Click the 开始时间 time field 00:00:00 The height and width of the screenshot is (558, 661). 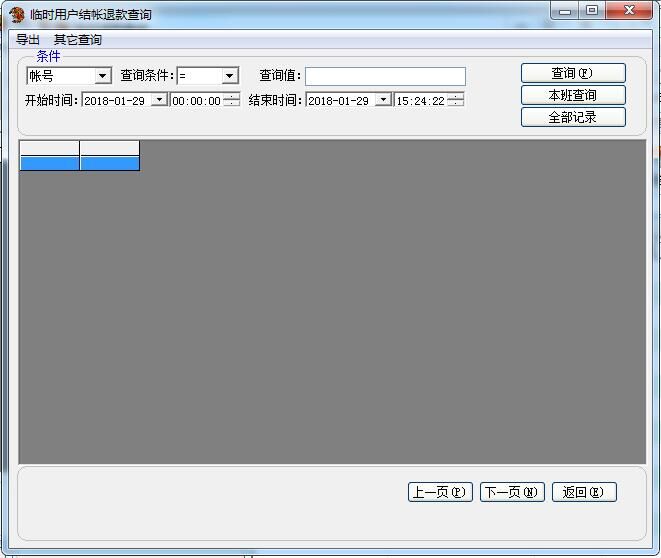196,101
